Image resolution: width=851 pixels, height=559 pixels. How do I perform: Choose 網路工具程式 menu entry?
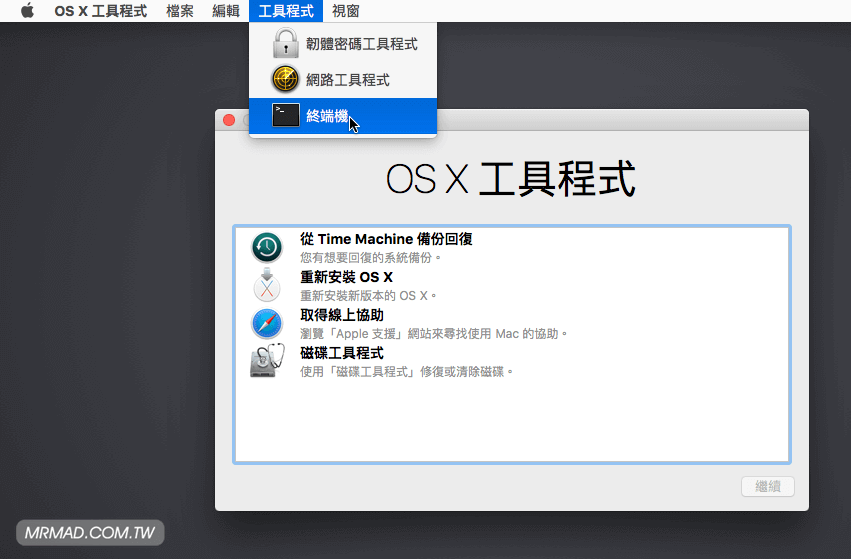point(347,80)
